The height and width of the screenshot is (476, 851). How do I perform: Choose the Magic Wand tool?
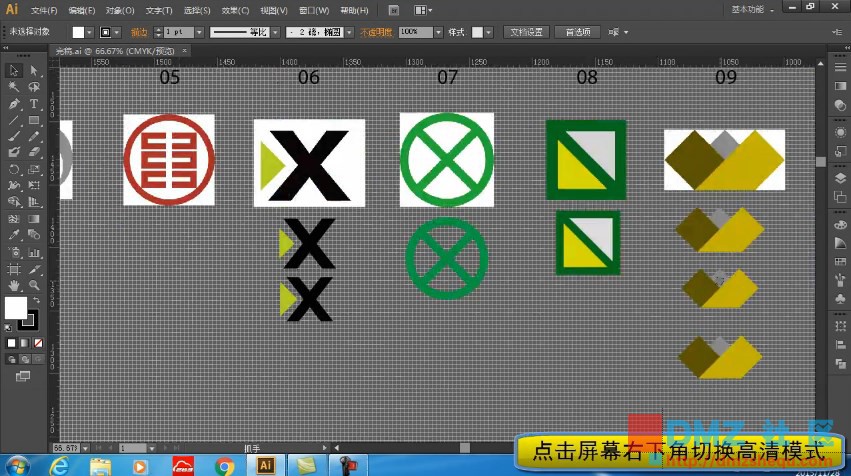coord(14,87)
